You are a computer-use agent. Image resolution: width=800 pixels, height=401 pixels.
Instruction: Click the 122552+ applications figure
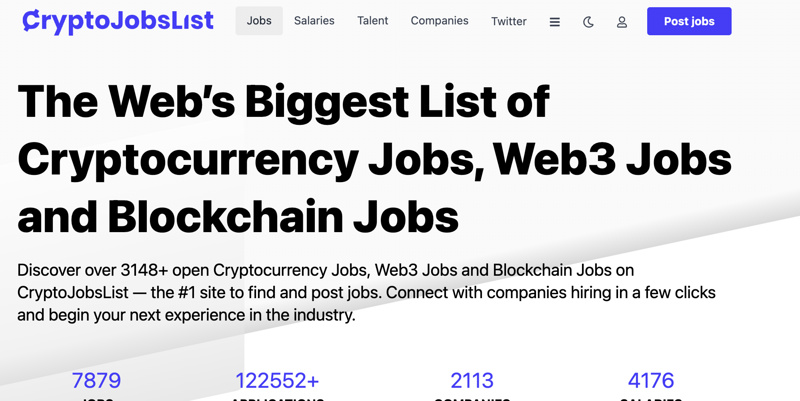[x=277, y=380]
